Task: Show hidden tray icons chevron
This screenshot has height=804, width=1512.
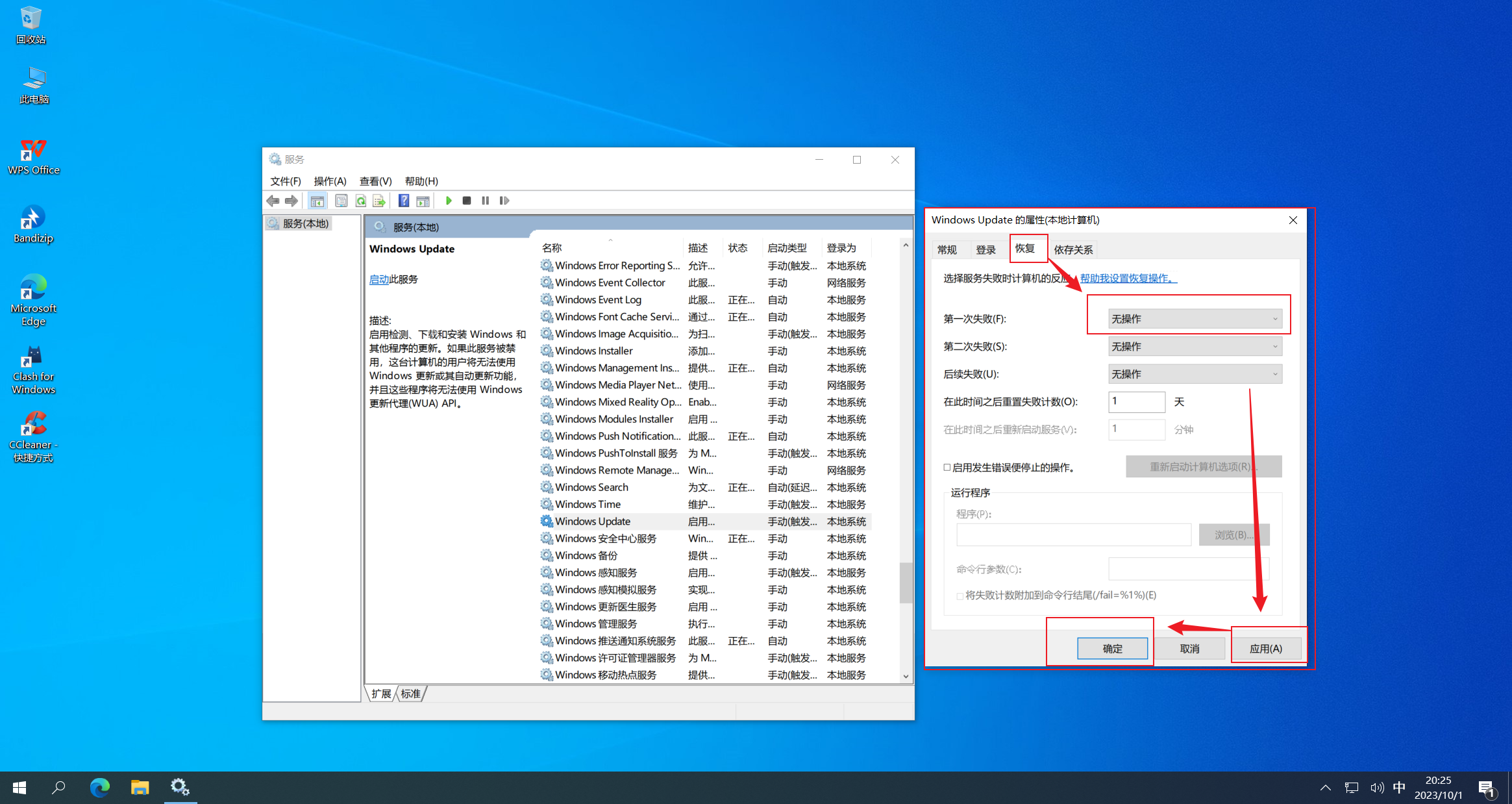Action: pyautogui.click(x=1326, y=788)
